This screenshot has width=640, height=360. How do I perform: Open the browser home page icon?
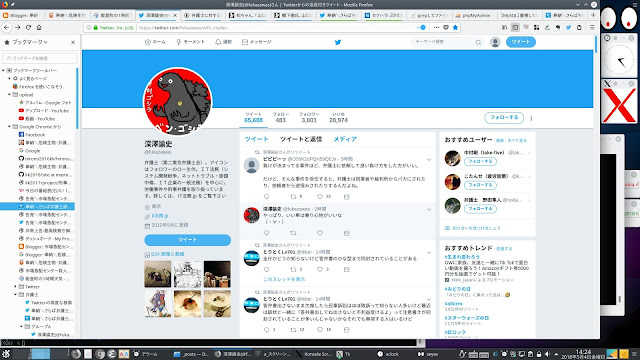point(39,27)
